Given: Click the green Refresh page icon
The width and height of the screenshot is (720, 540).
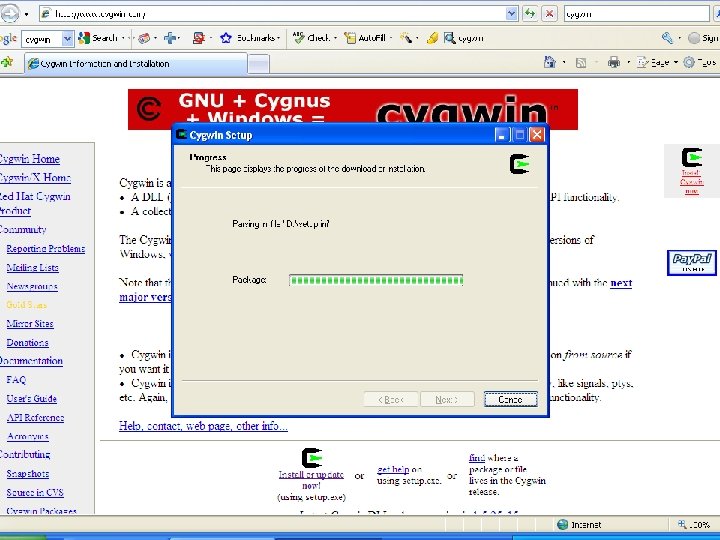Looking at the screenshot, I should pyautogui.click(x=530, y=14).
